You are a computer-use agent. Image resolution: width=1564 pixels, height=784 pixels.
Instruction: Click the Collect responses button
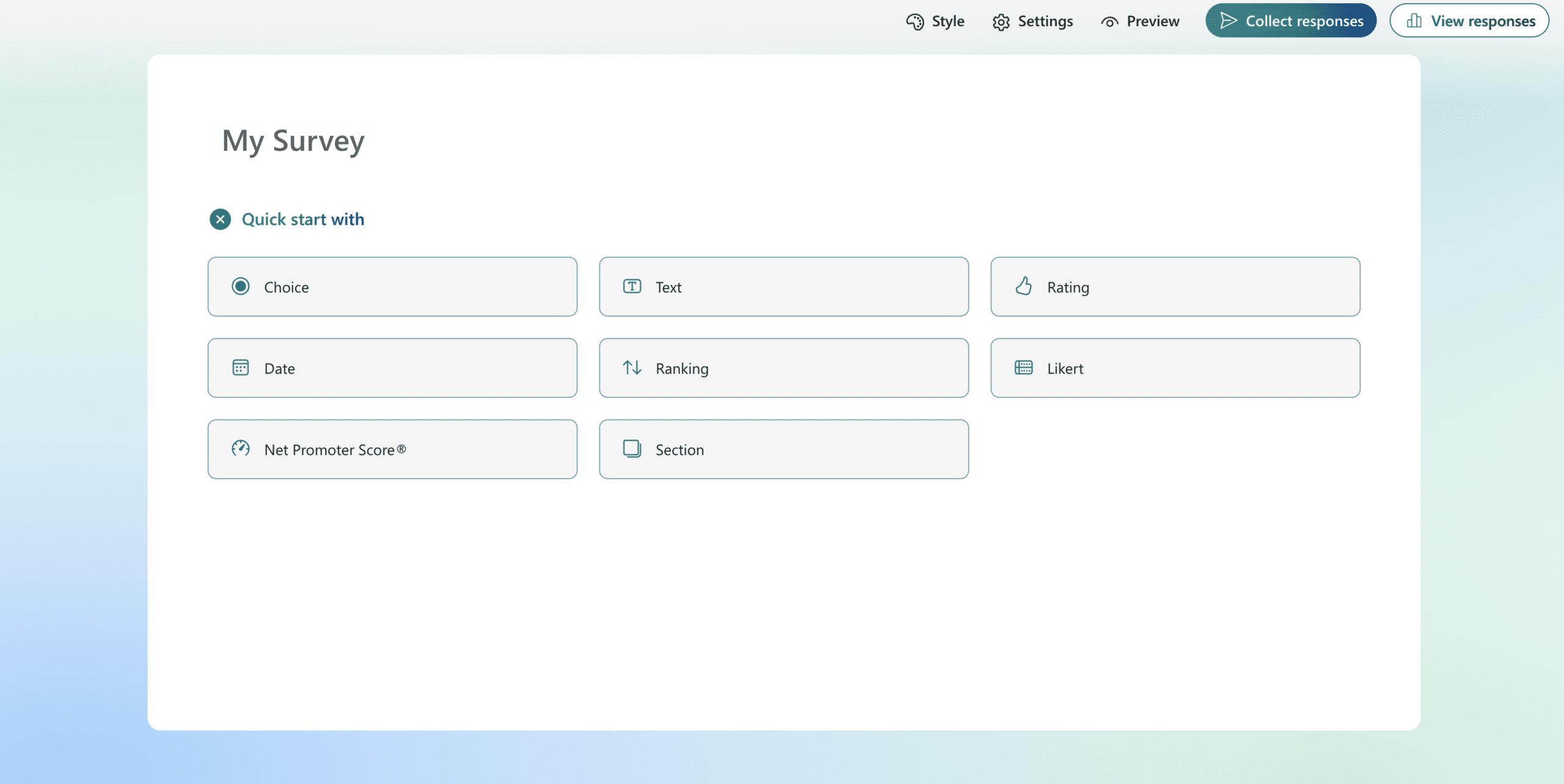[x=1290, y=20]
